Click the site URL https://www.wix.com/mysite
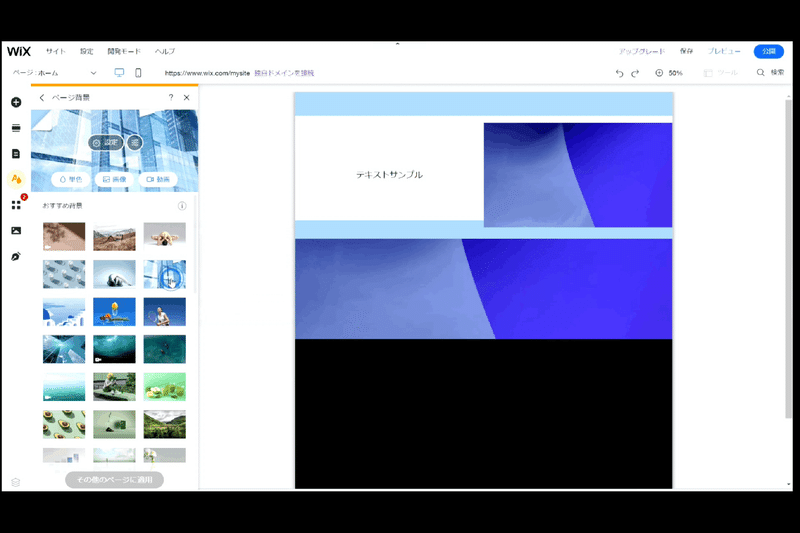 click(207, 73)
